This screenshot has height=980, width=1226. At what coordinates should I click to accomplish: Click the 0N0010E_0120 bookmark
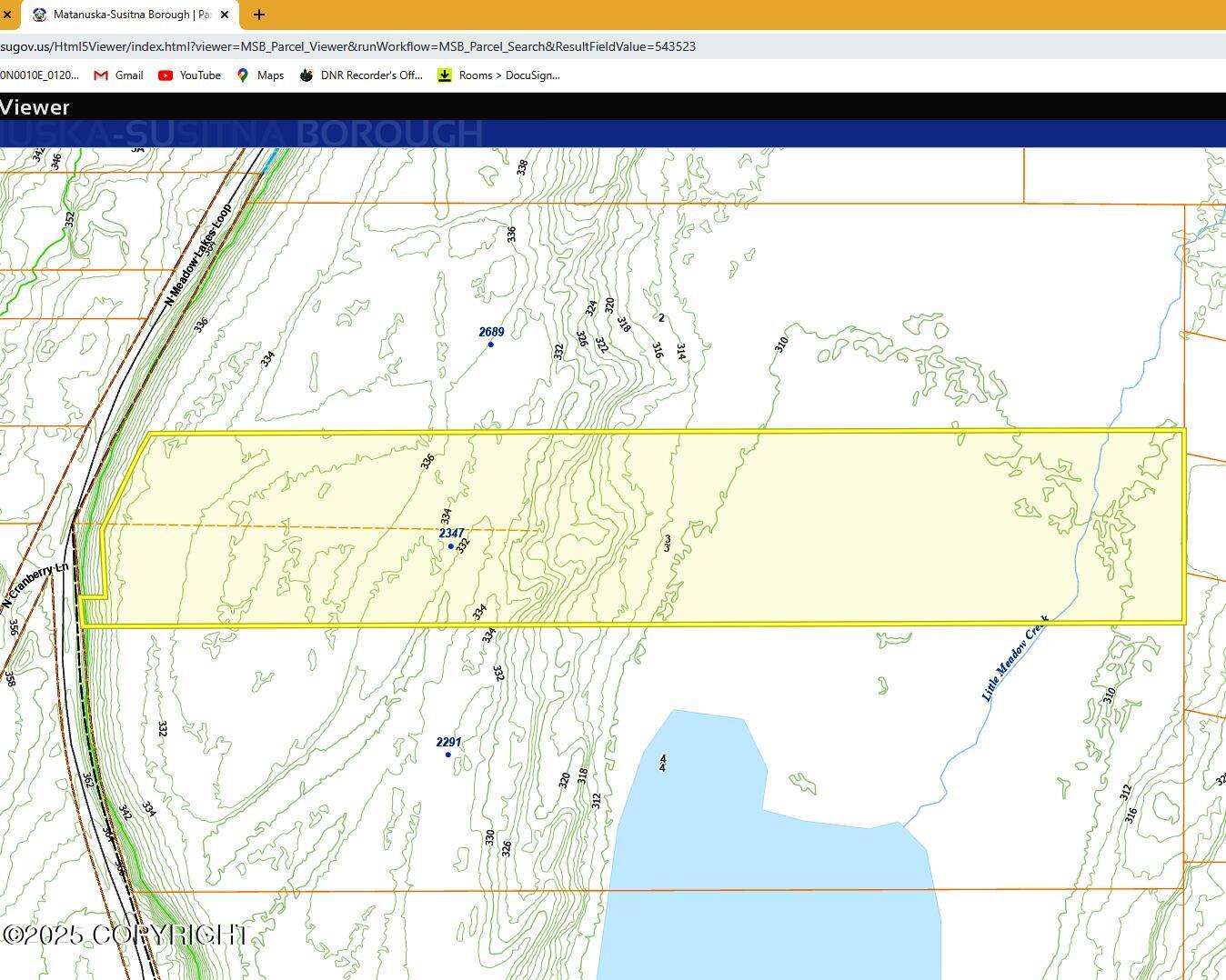(x=39, y=75)
